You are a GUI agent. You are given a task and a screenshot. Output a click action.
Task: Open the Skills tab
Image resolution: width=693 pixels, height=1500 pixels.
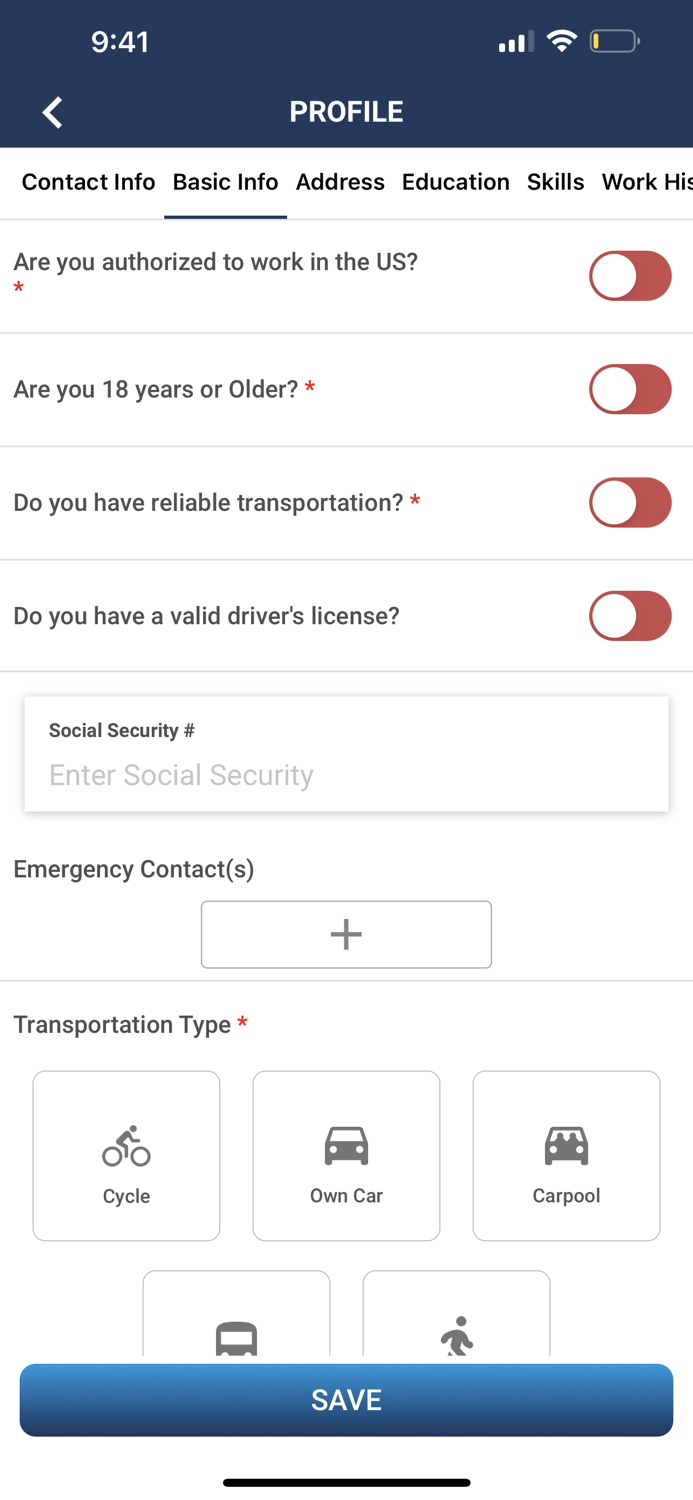click(556, 182)
